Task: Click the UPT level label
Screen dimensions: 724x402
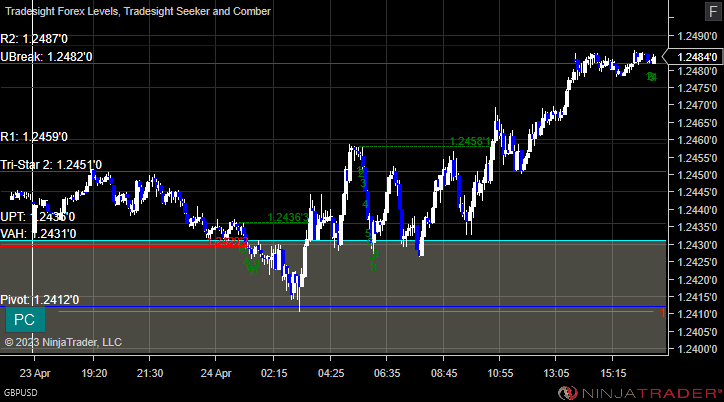Action: (37, 216)
